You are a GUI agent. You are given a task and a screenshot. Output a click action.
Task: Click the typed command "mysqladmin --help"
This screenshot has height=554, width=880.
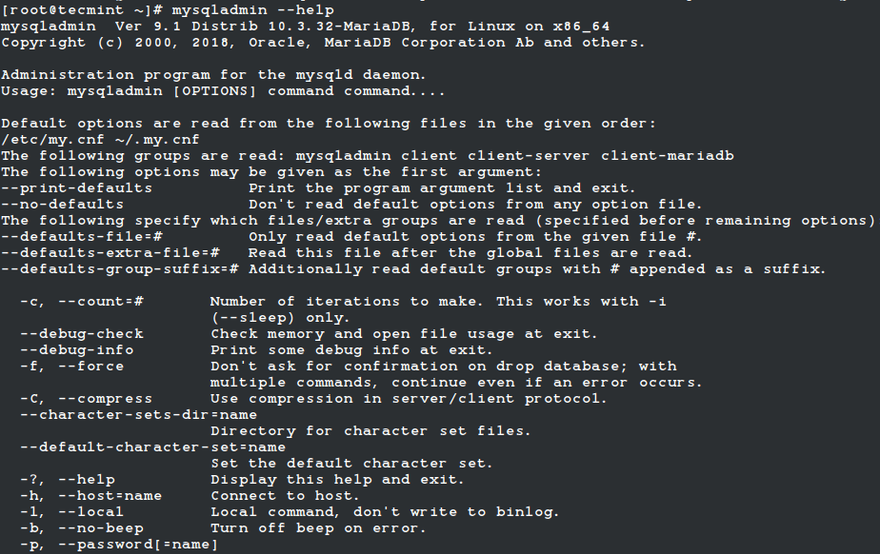click(253, 10)
